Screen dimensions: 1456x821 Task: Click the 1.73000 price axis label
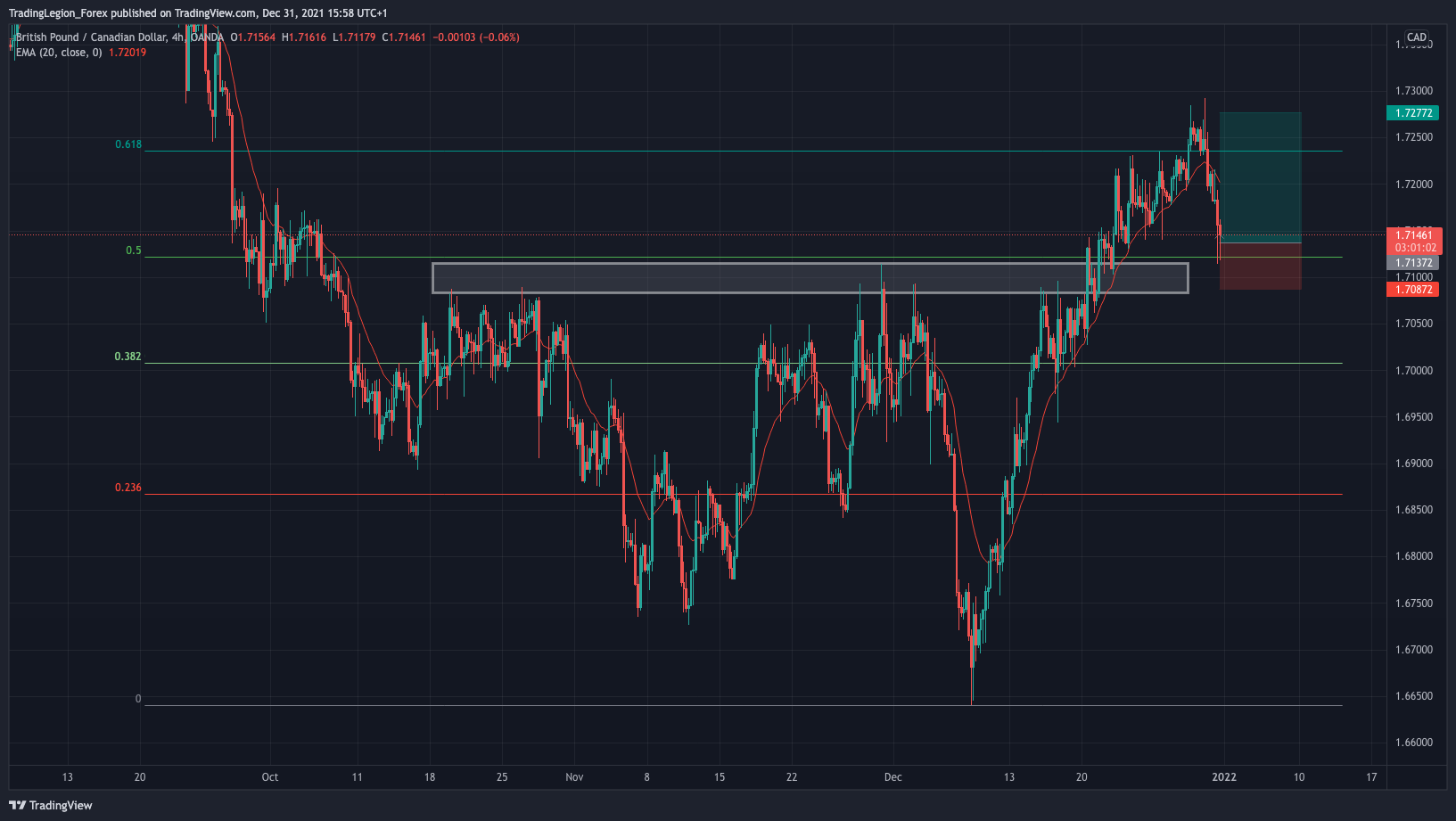tap(1414, 91)
